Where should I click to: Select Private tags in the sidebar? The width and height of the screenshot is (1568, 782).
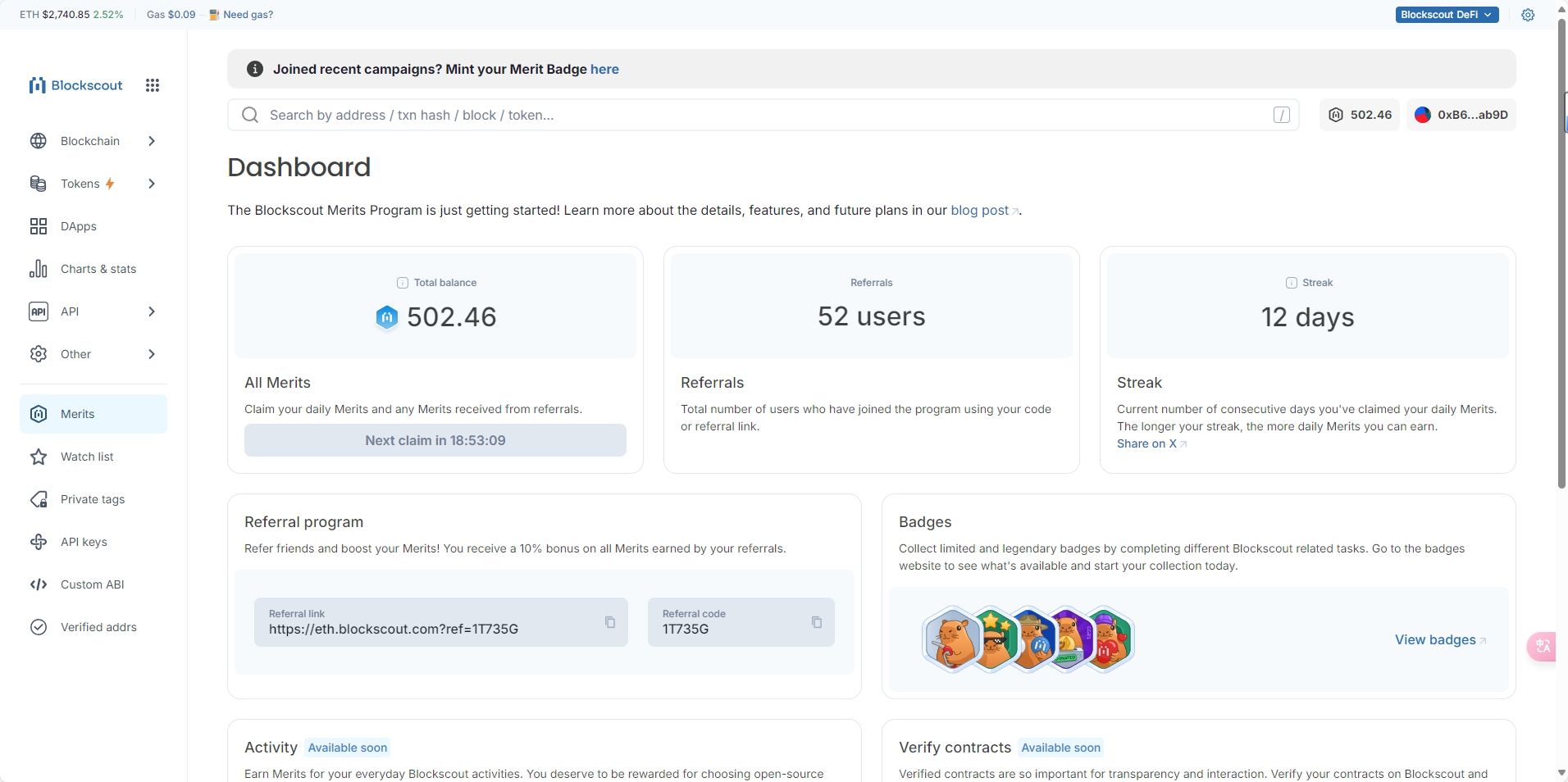tap(93, 499)
